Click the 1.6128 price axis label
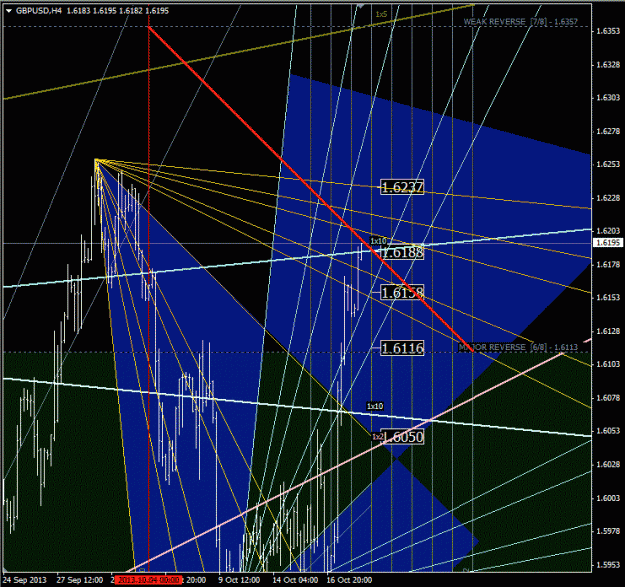The image size is (625, 587). click(608, 331)
